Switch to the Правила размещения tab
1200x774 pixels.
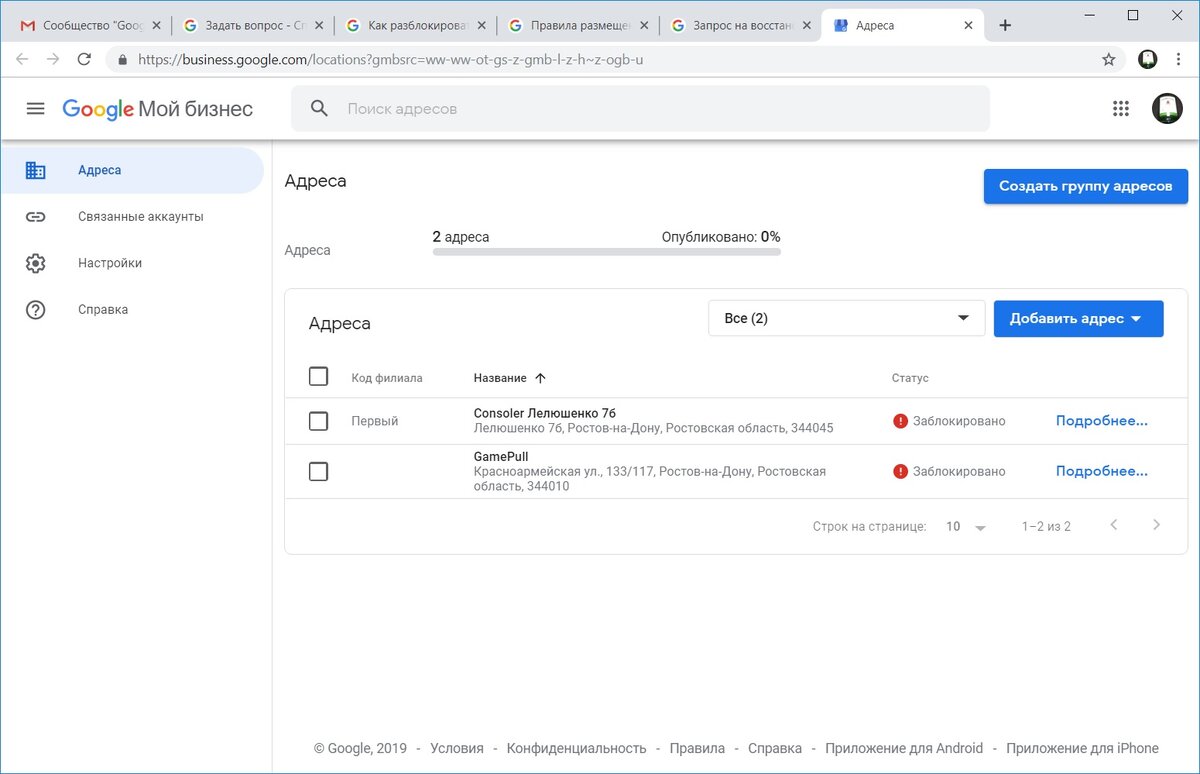pyautogui.click(x=580, y=25)
